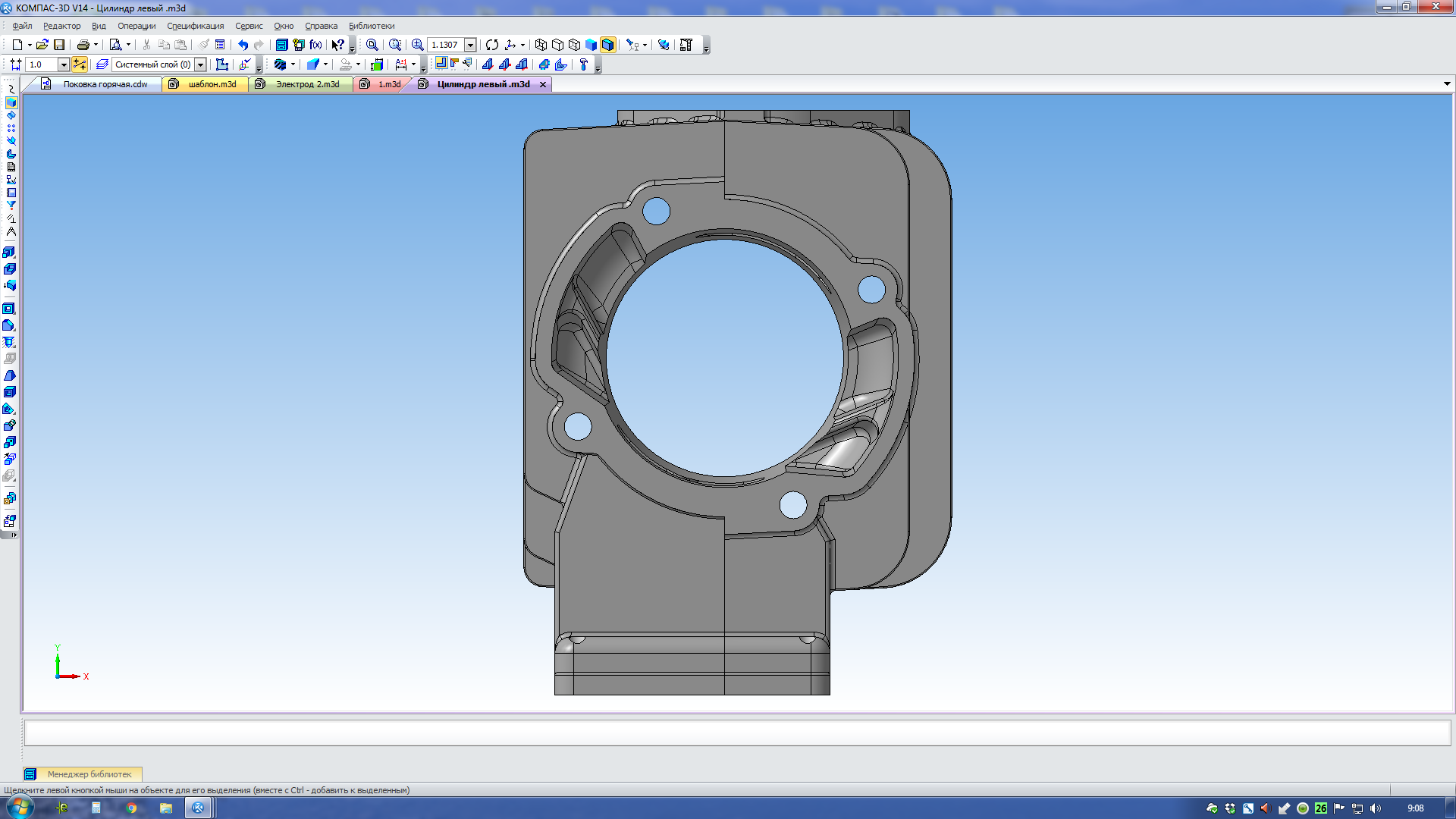Select the hole tool in sidebar
Screen dimensions: 1456x819
(x=9, y=342)
